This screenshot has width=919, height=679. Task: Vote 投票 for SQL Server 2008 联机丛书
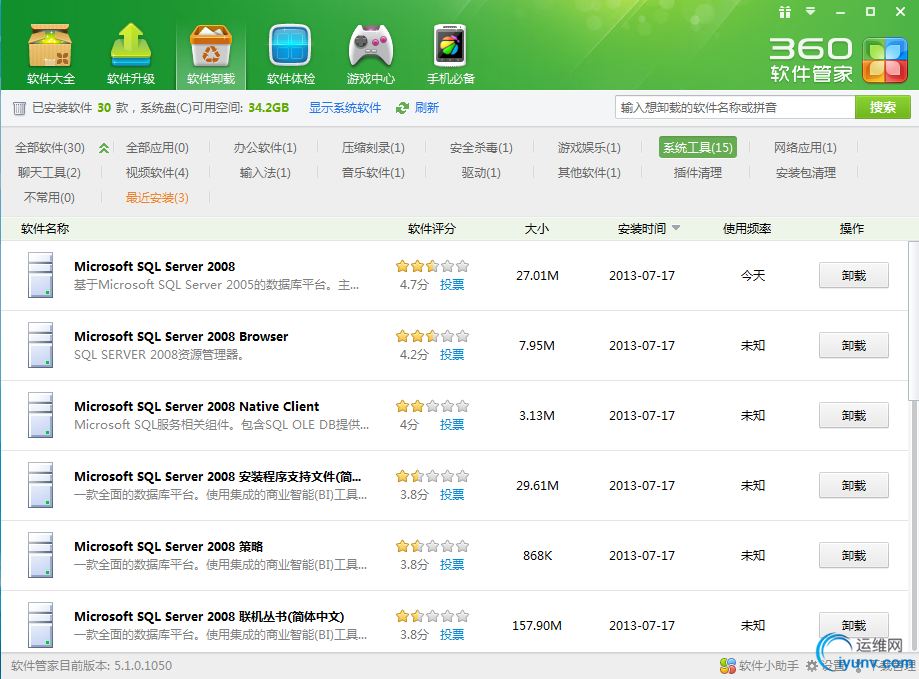(x=452, y=634)
